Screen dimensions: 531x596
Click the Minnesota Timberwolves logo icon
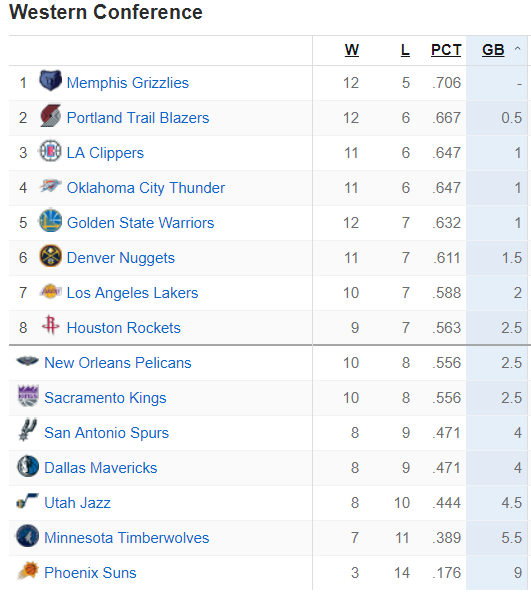tap(28, 536)
